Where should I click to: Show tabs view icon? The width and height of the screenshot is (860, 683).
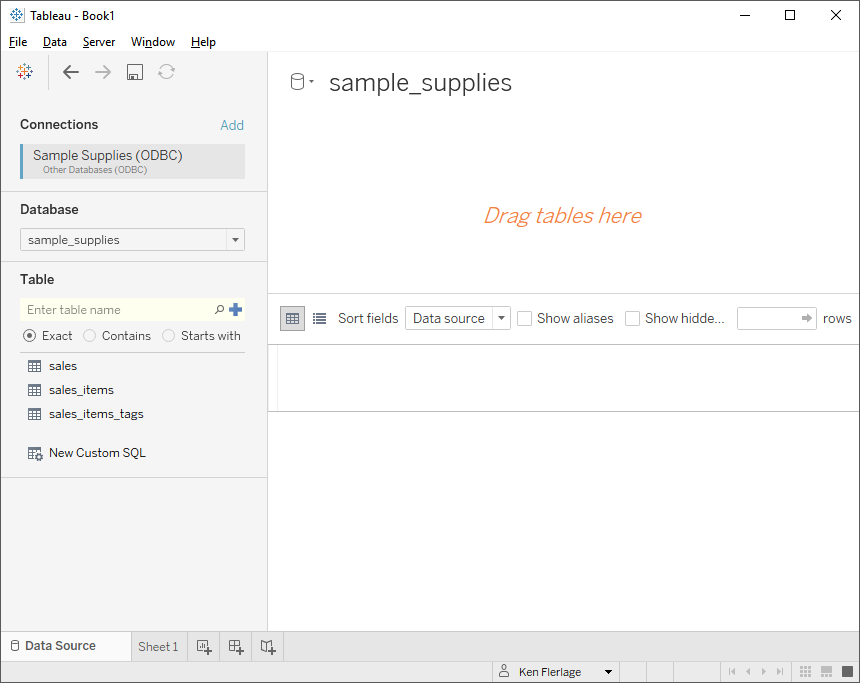(x=847, y=671)
